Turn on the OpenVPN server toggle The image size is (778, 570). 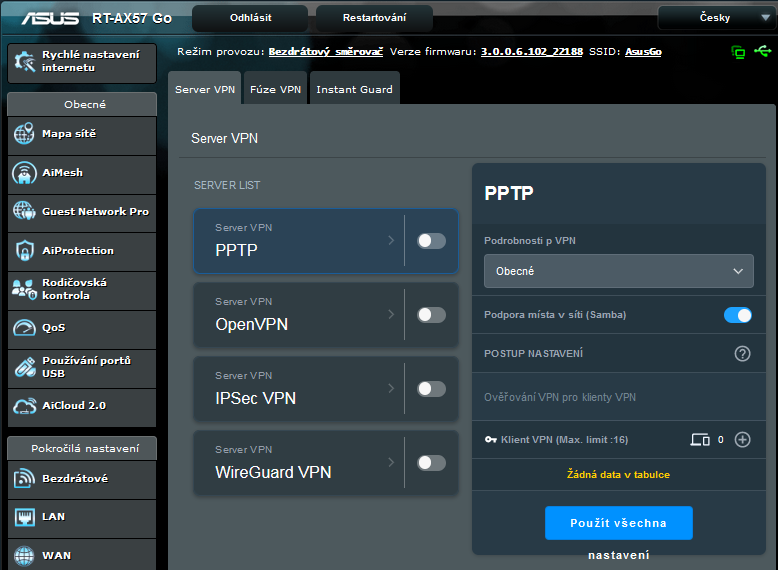[x=431, y=315]
